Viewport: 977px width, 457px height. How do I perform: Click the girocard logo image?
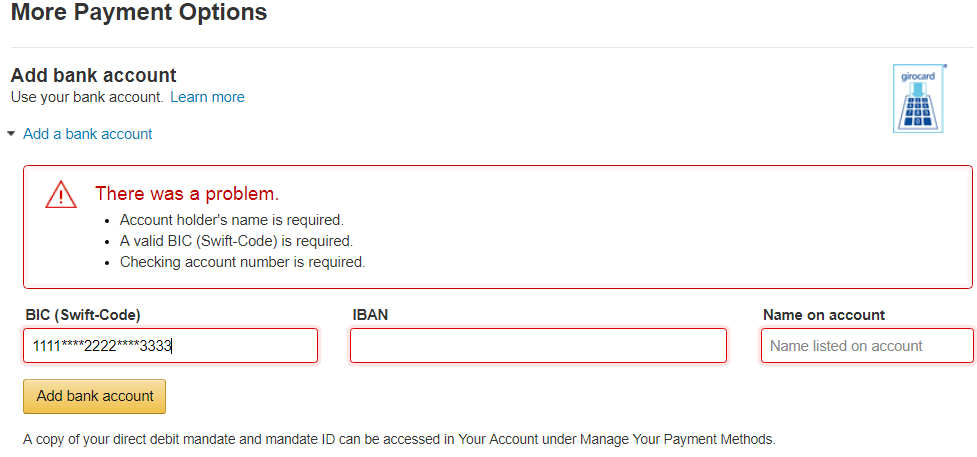[x=917, y=98]
